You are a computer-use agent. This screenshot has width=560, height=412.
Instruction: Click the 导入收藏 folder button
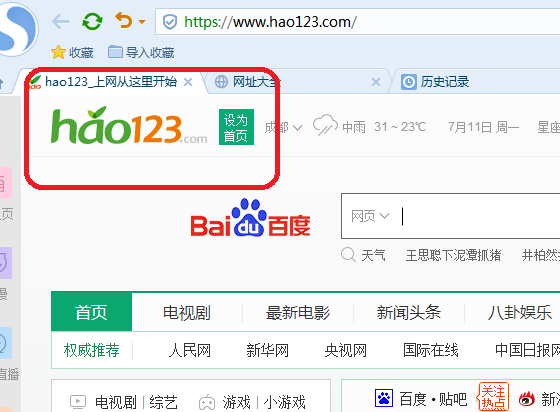(141, 52)
